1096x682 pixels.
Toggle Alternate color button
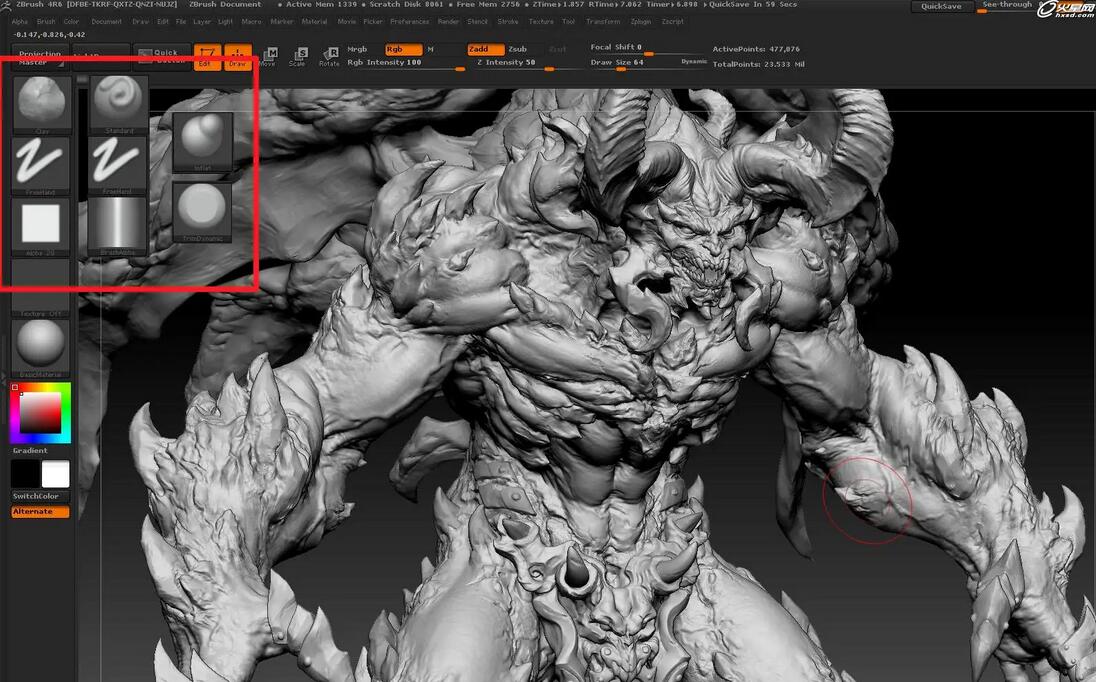[x=41, y=512]
